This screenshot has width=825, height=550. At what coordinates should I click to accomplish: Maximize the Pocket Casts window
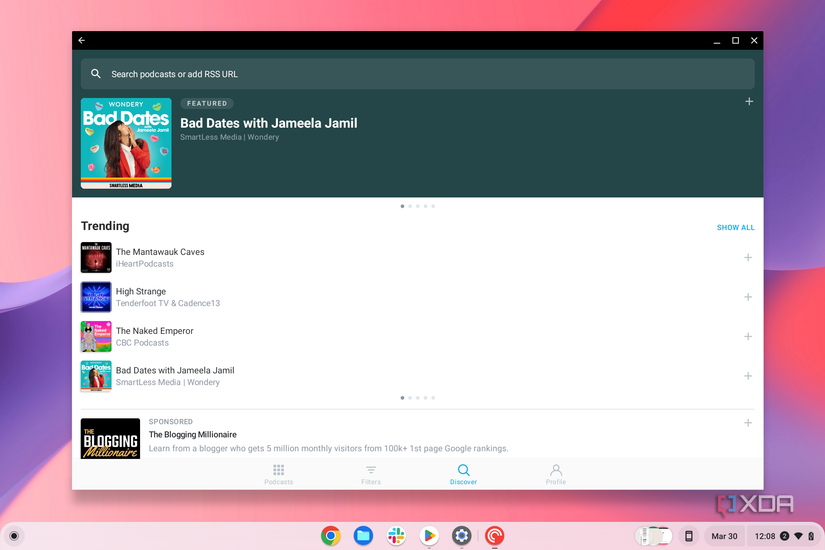click(735, 41)
